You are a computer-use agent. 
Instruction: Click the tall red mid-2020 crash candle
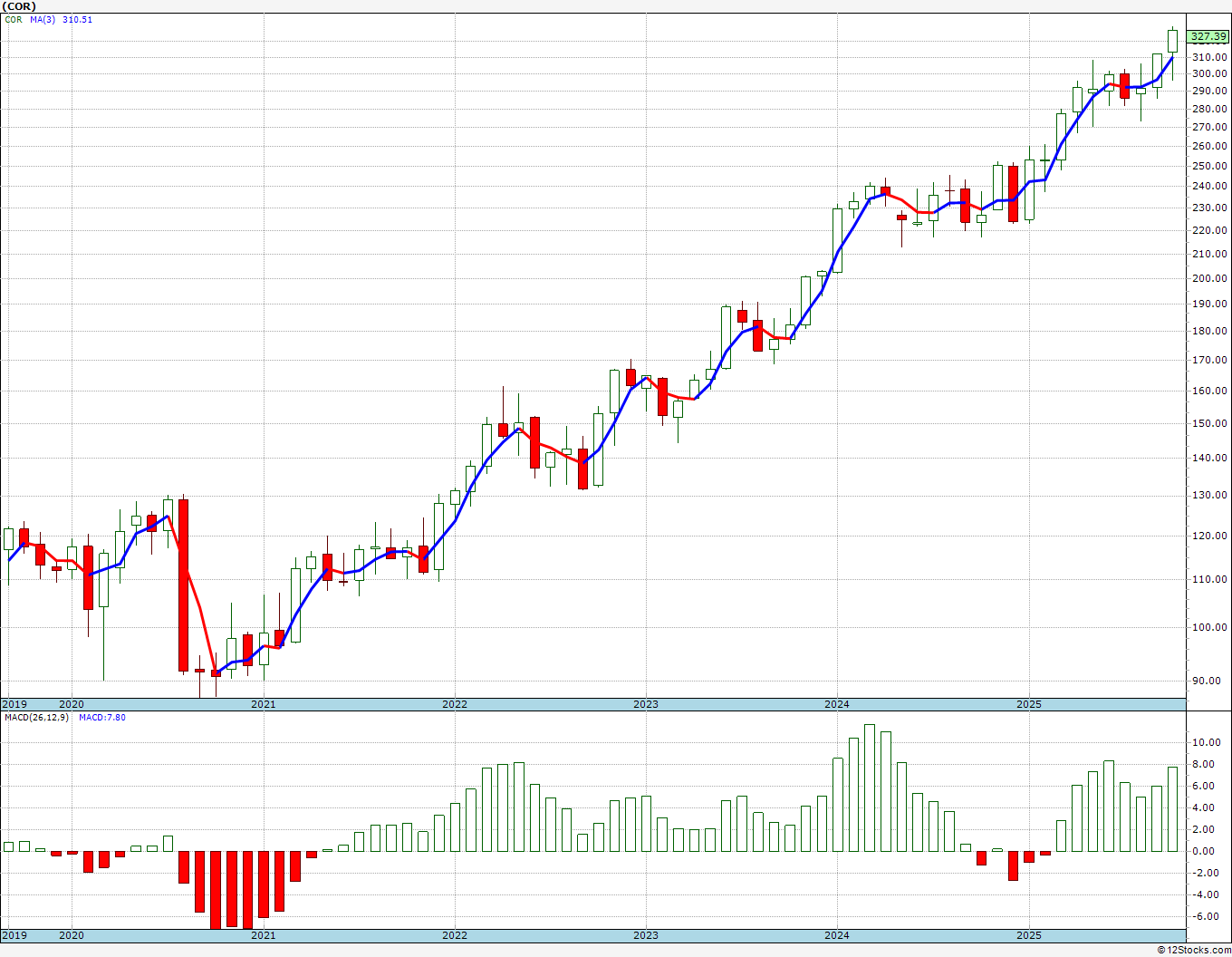[x=184, y=585]
